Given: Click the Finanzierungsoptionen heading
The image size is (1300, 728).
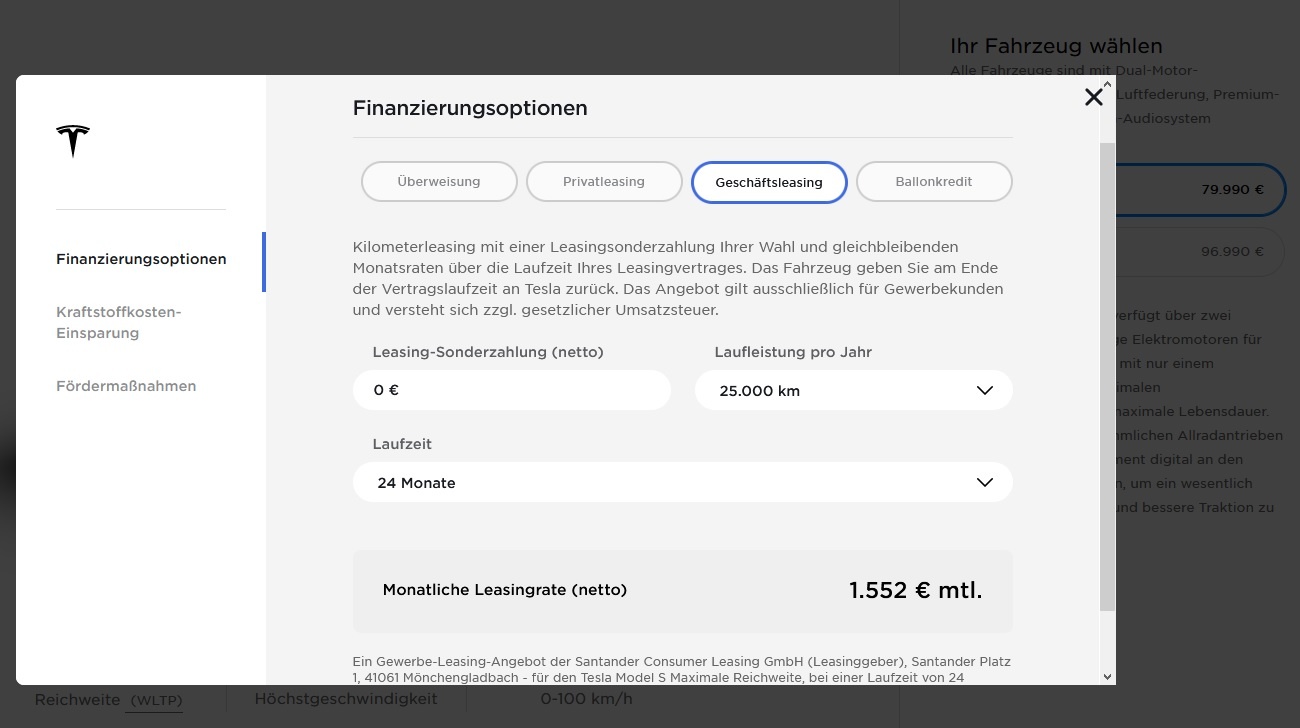Looking at the screenshot, I should (470, 108).
